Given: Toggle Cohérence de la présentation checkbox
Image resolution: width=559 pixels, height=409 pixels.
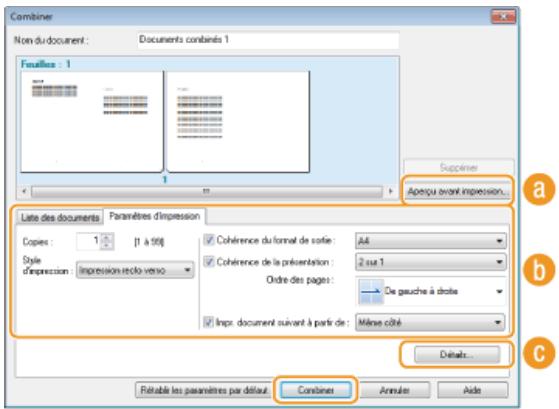Looking at the screenshot, I should click(209, 262).
